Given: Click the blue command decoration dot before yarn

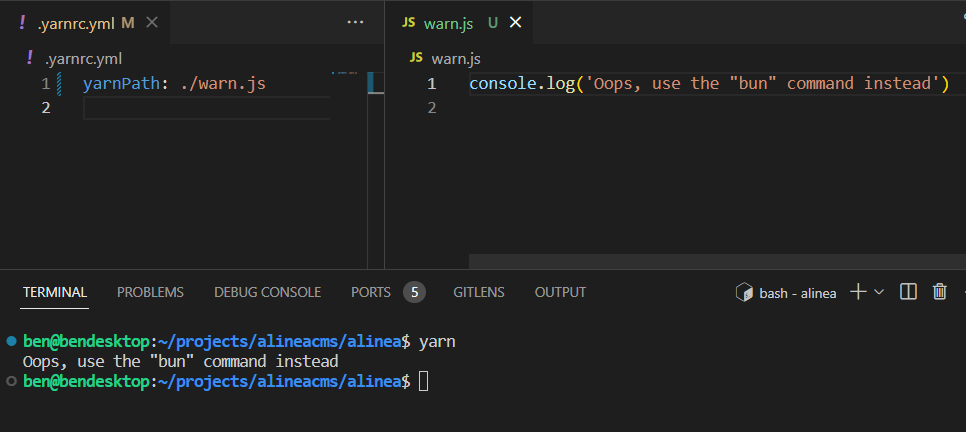Looking at the screenshot, I should 10,340.
